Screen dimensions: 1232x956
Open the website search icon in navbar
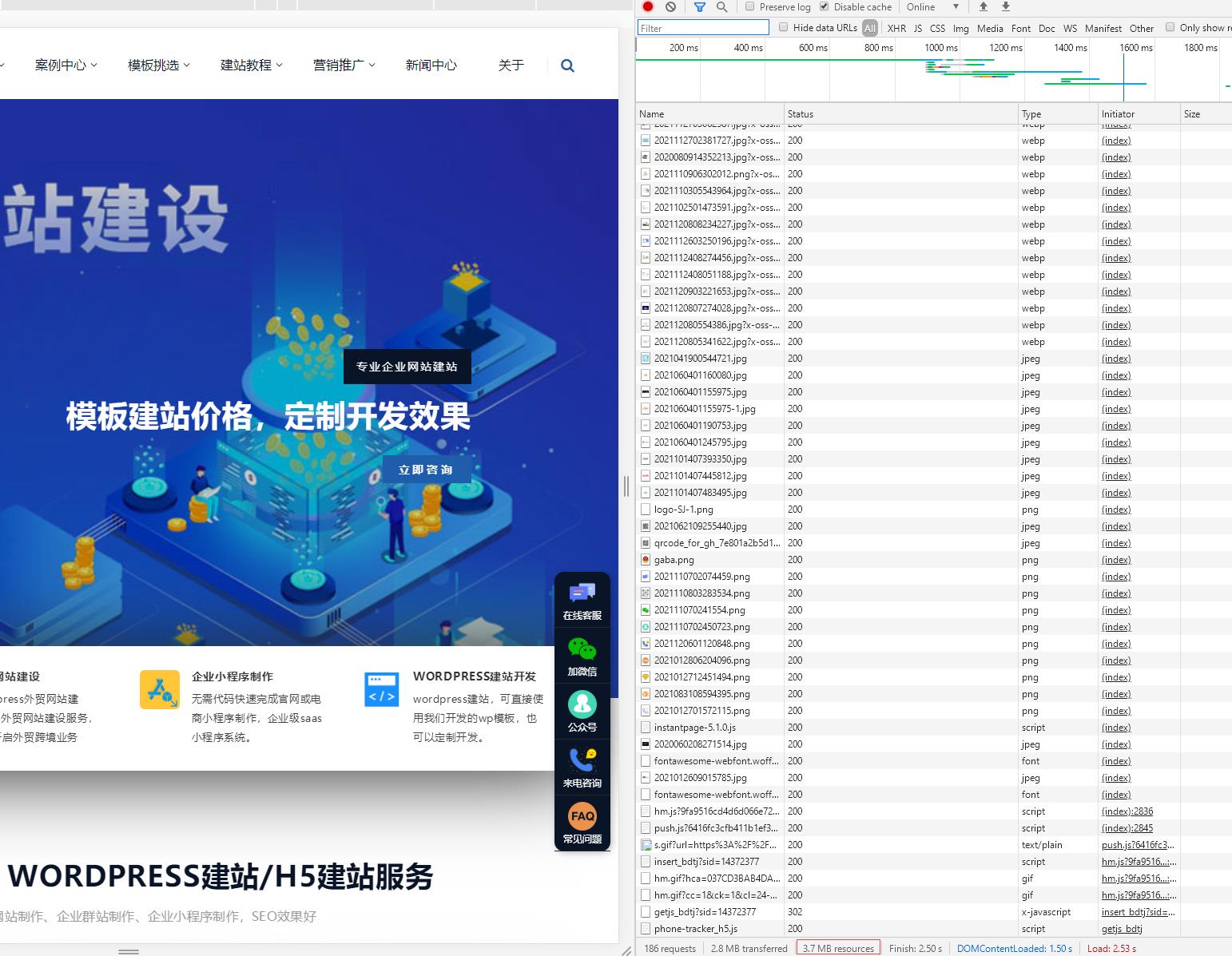567,65
